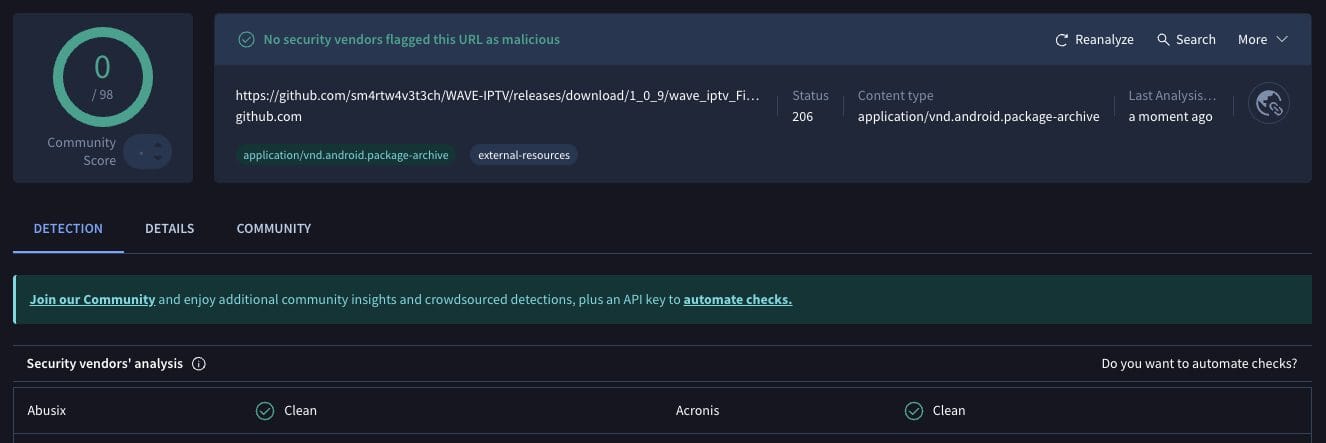Switch to the DETECTION tab
Screen dimensions: 1326x443
click(x=68, y=228)
